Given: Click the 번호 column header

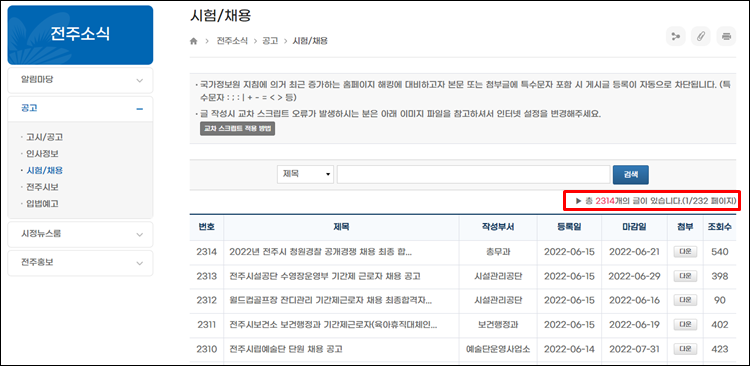Looking at the screenshot, I should coord(207,227).
